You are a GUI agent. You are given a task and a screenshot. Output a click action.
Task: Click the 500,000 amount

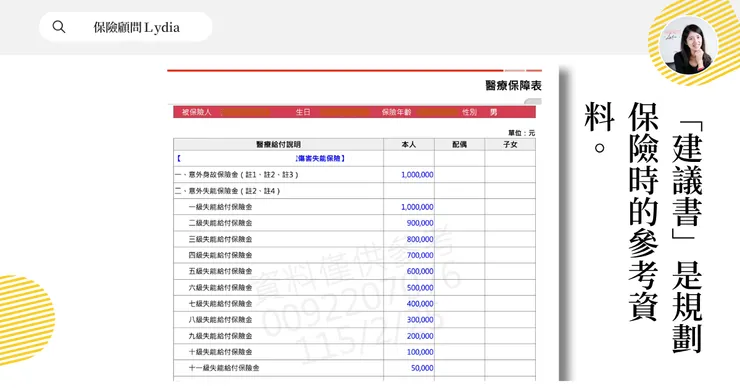420,288
